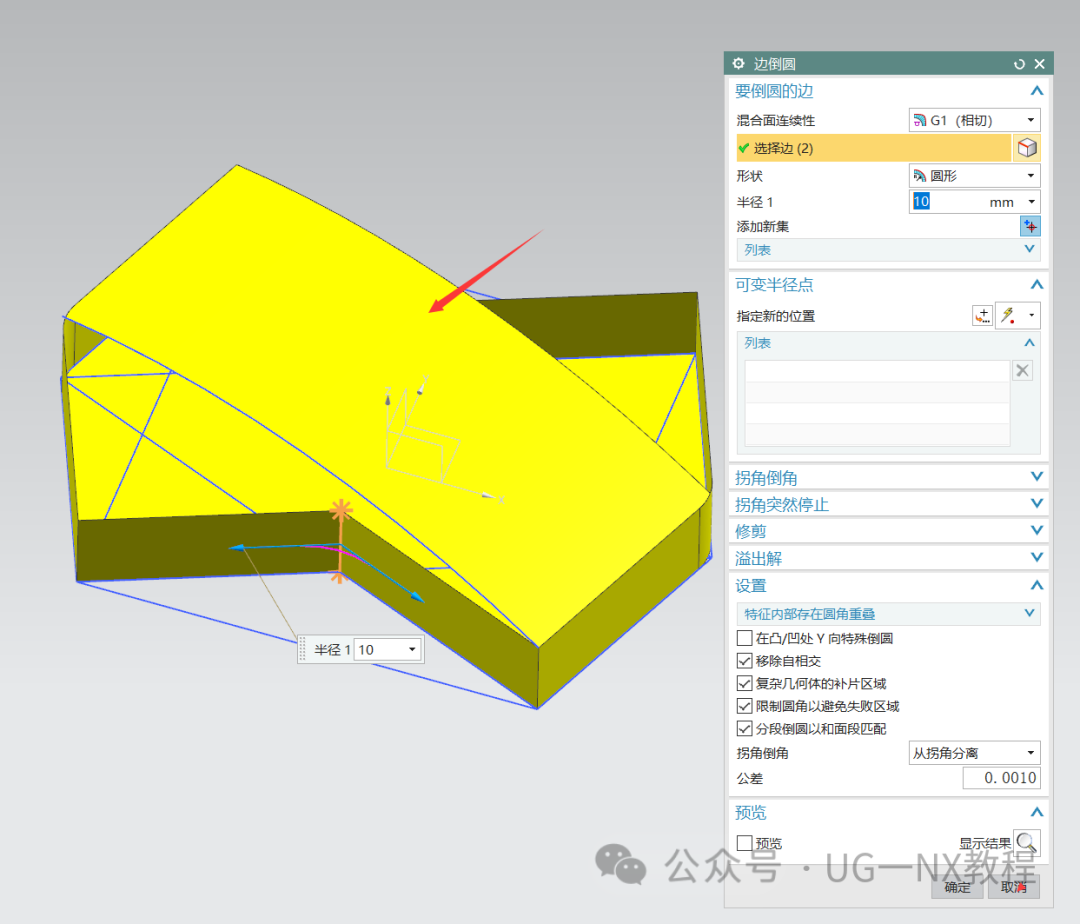Click the body selection cube icon
1080x924 pixels.
pyautogui.click(x=1027, y=148)
